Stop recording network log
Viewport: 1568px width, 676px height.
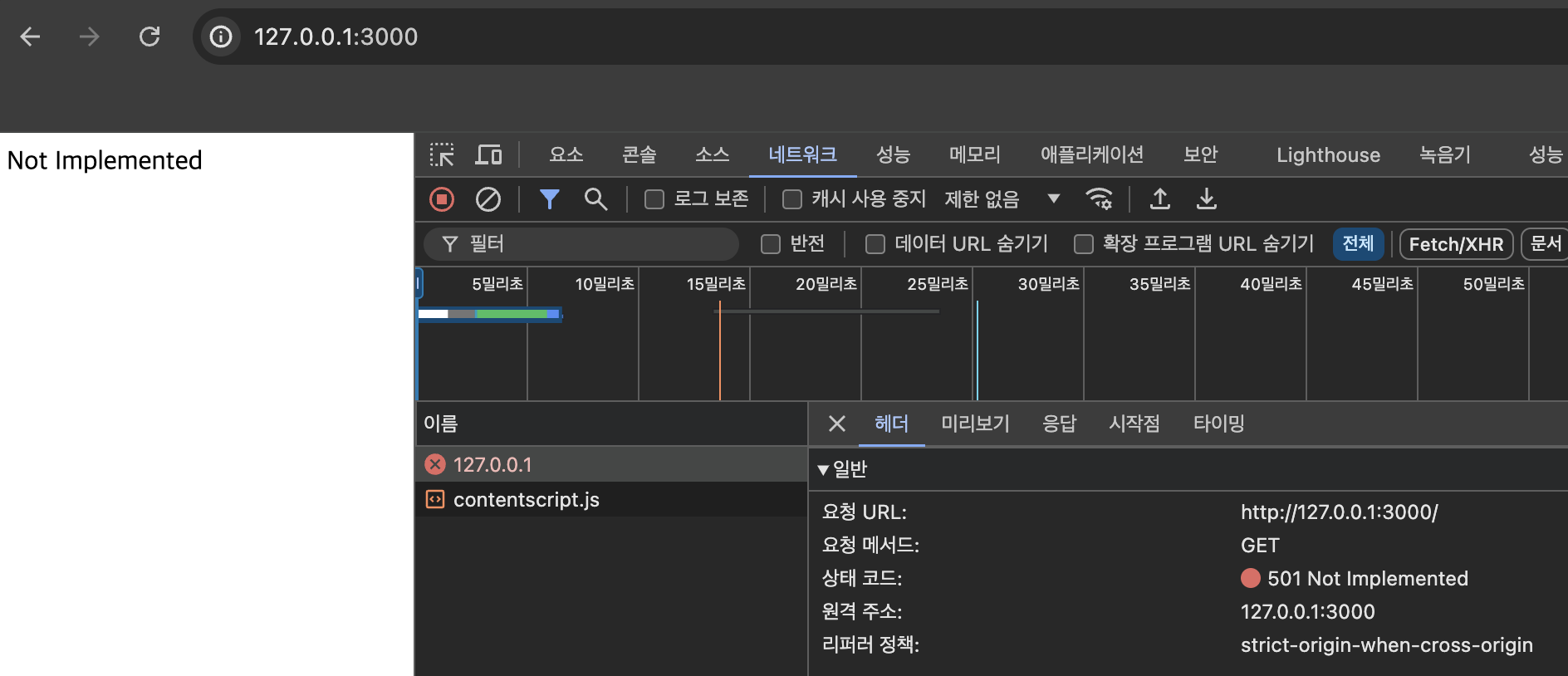coord(442,199)
